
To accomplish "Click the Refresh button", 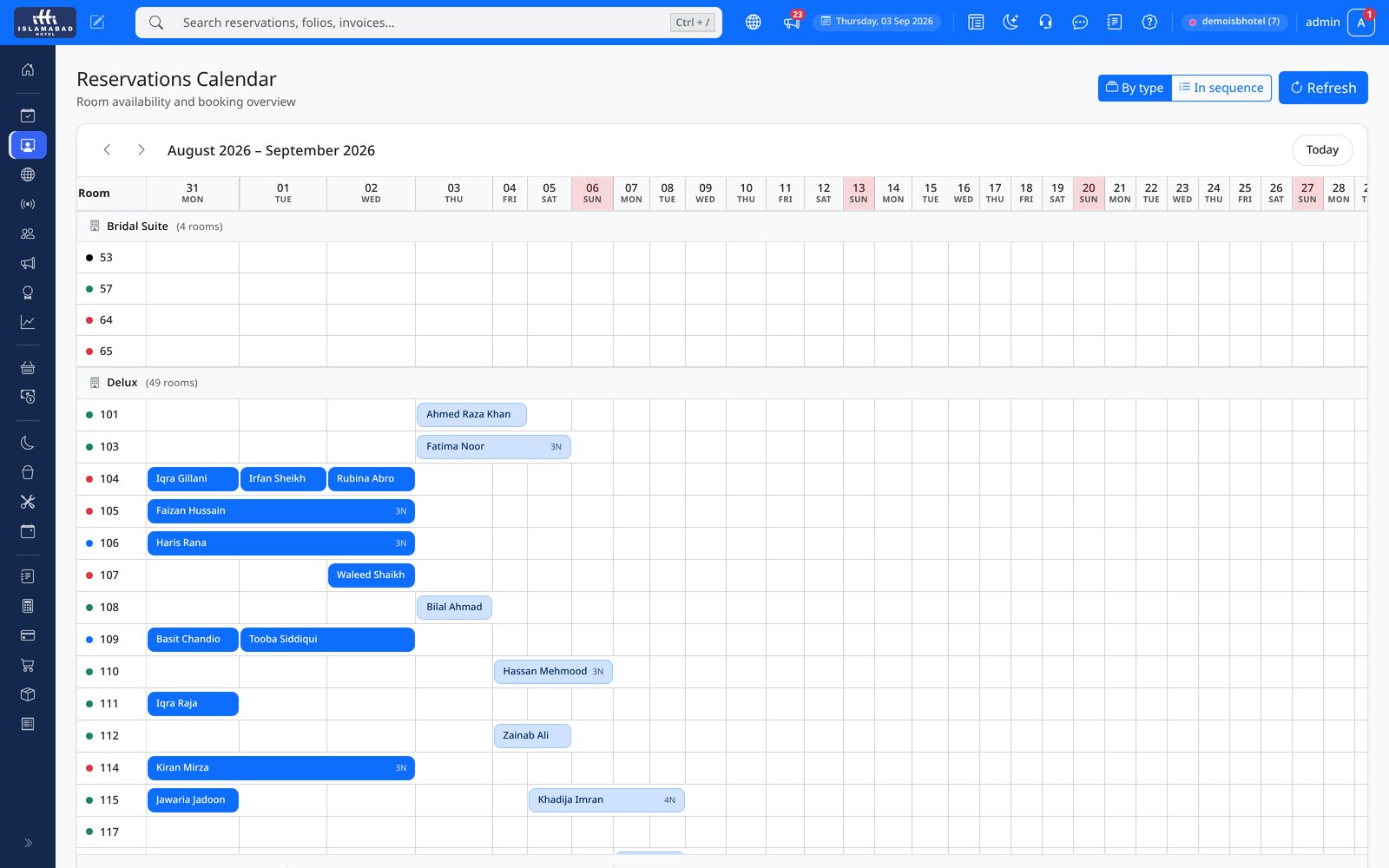I will [1323, 88].
